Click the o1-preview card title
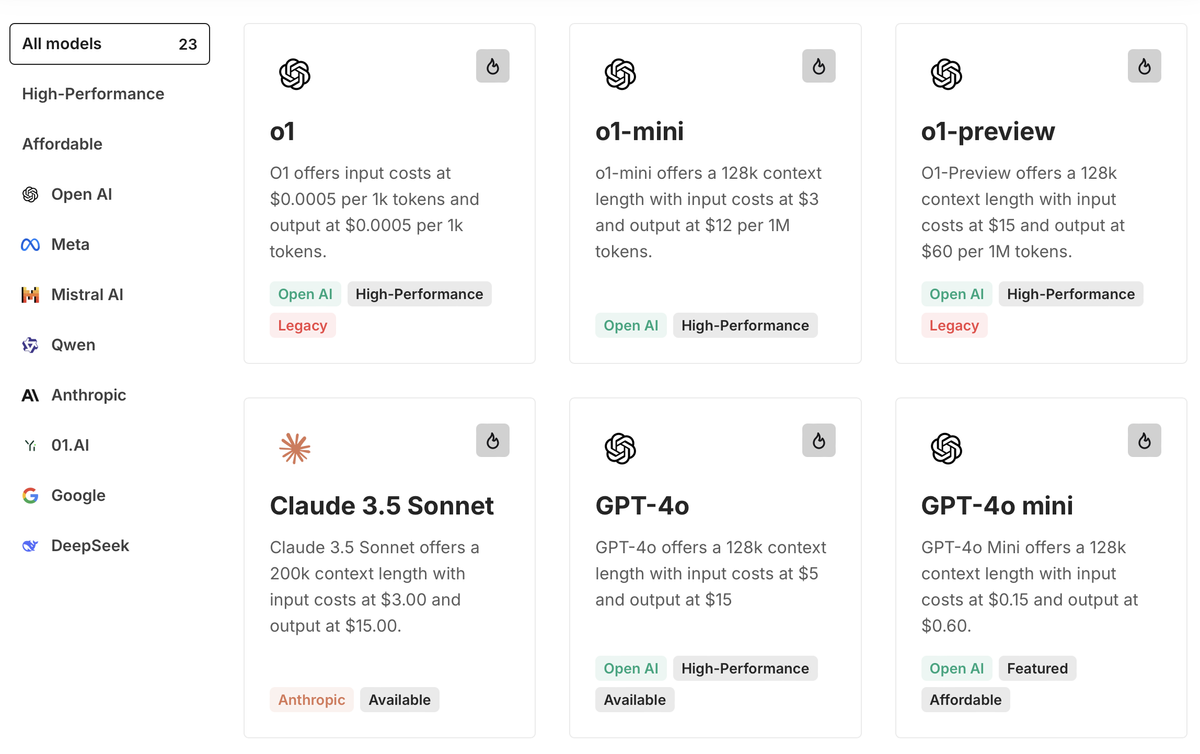 988,131
